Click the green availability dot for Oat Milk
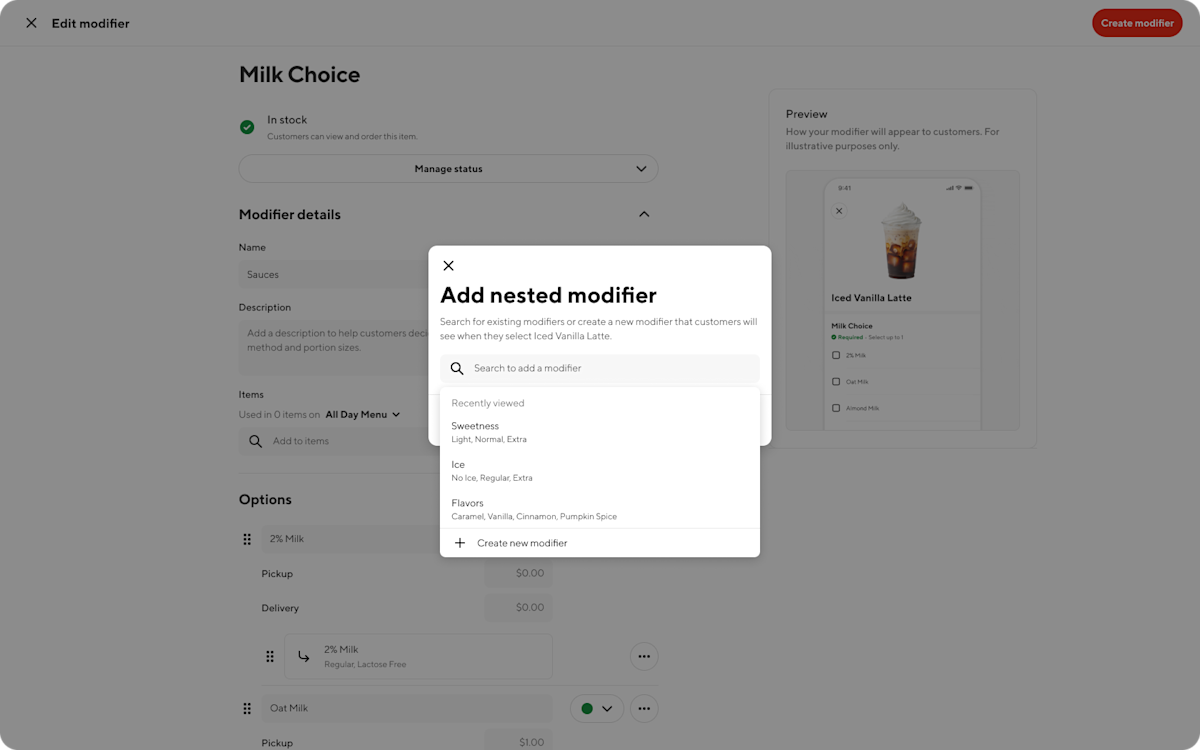The image size is (1200, 750). pos(589,708)
